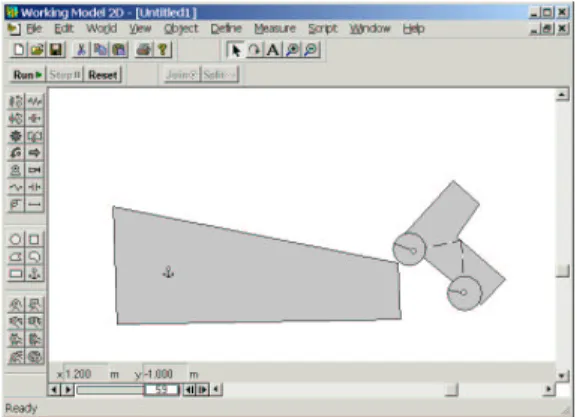Print the model with the printer icon
The height and width of the screenshot is (417, 577).
coord(144,50)
